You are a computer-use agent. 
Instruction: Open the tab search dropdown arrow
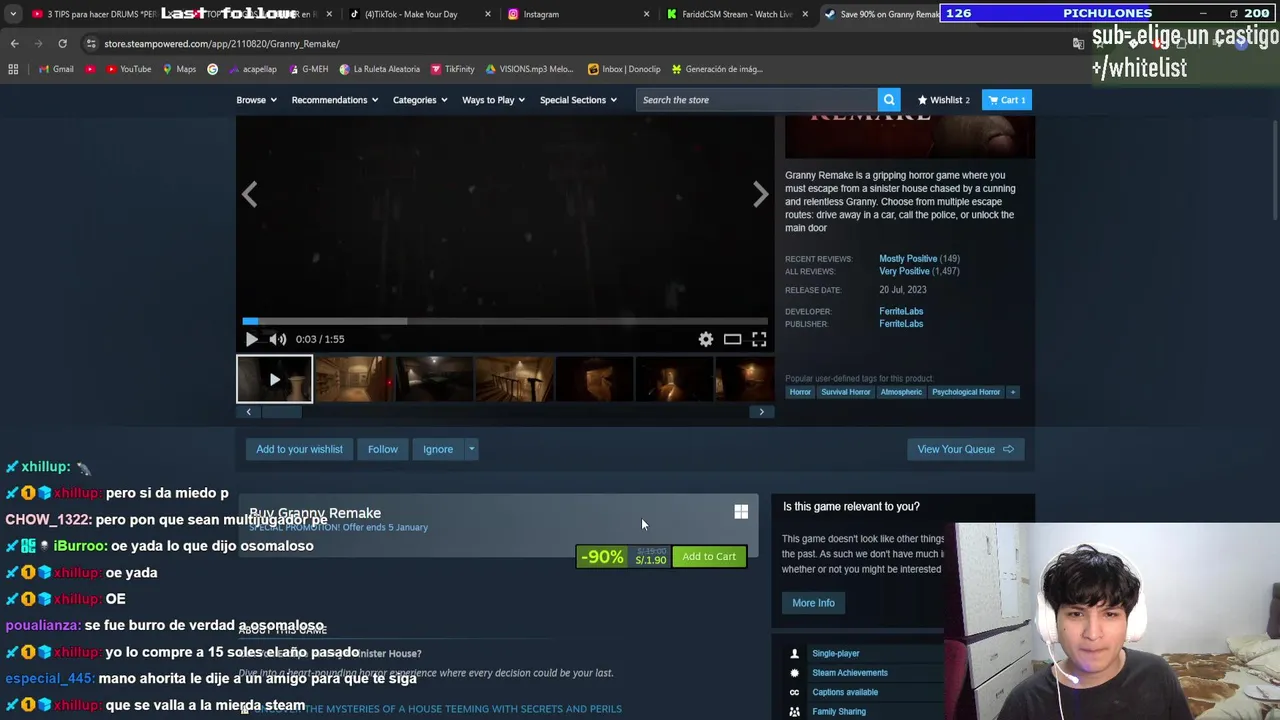point(13,14)
